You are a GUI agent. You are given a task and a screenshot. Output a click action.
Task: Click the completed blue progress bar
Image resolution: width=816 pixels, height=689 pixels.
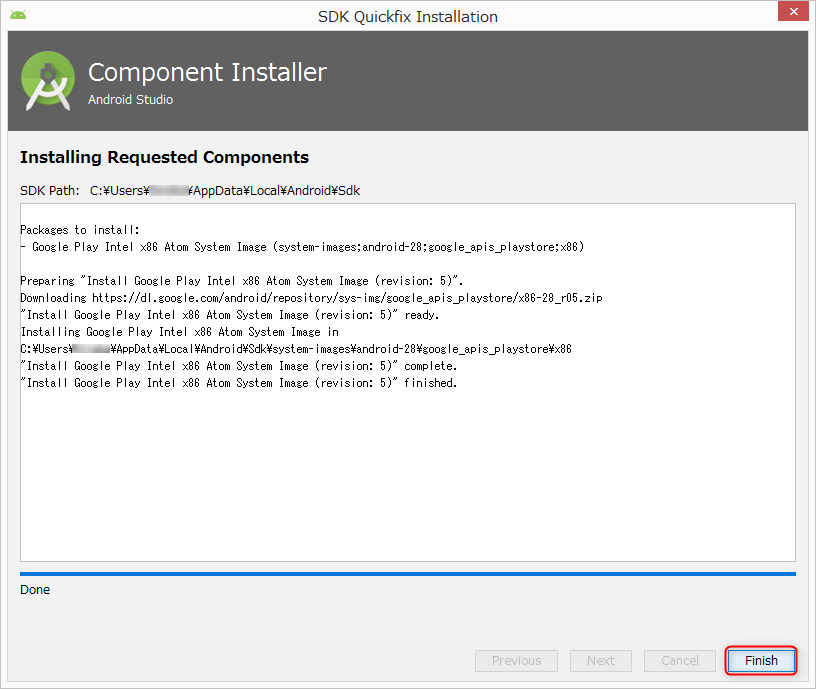coord(407,574)
